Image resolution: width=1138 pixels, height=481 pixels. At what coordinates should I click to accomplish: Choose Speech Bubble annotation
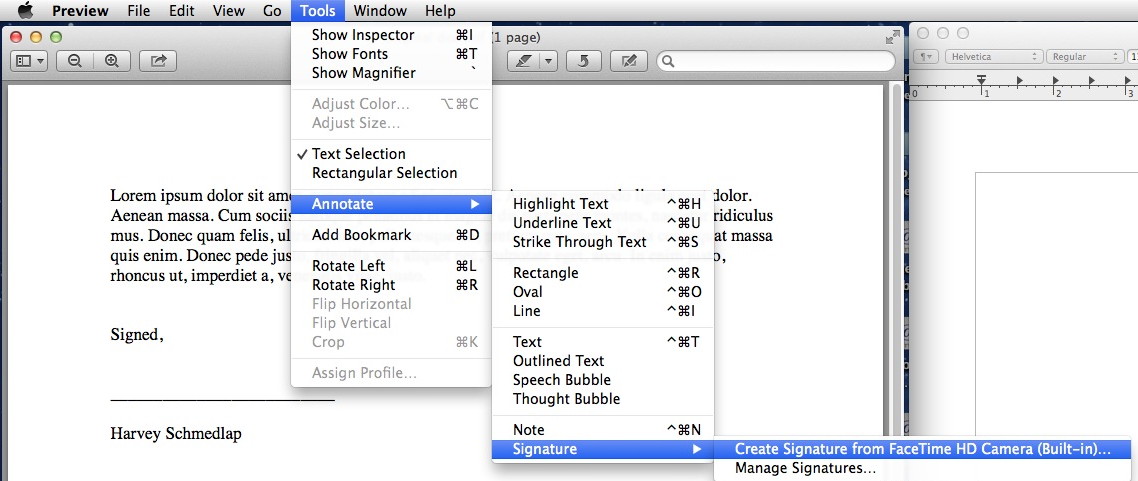point(602,379)
